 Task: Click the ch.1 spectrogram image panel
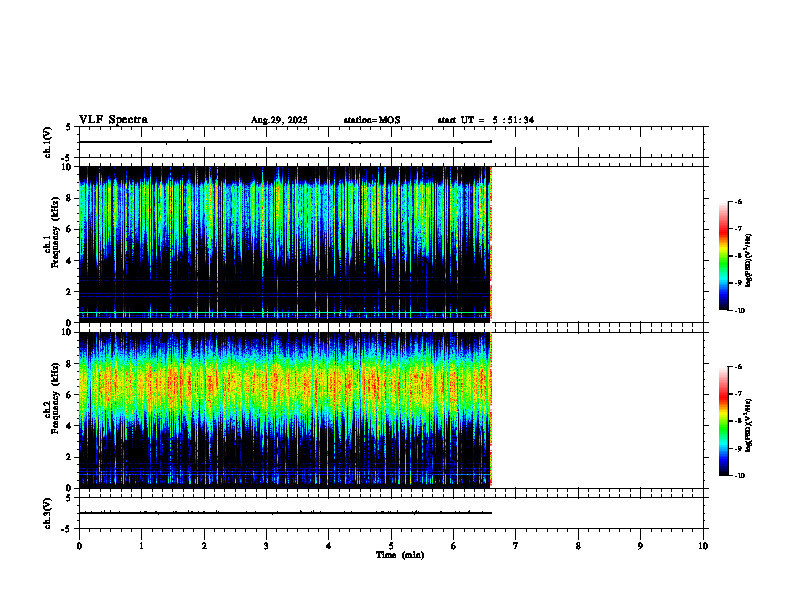pyautogui.click(x=285, y=244)
